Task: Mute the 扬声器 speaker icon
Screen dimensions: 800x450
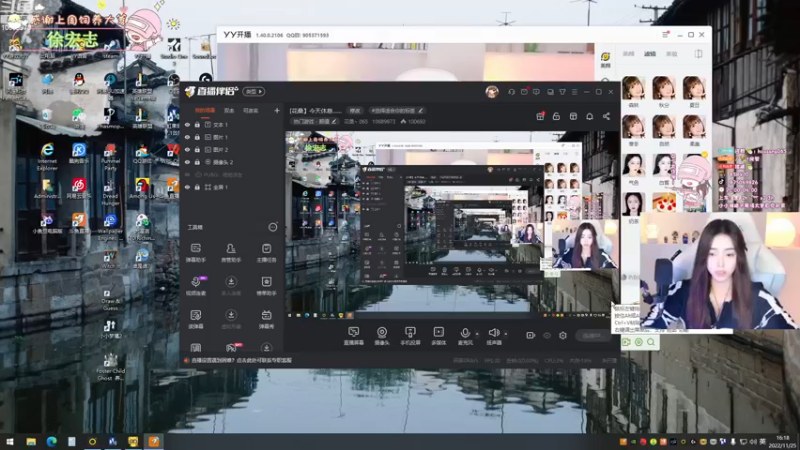Action: [x=493, y=333]
